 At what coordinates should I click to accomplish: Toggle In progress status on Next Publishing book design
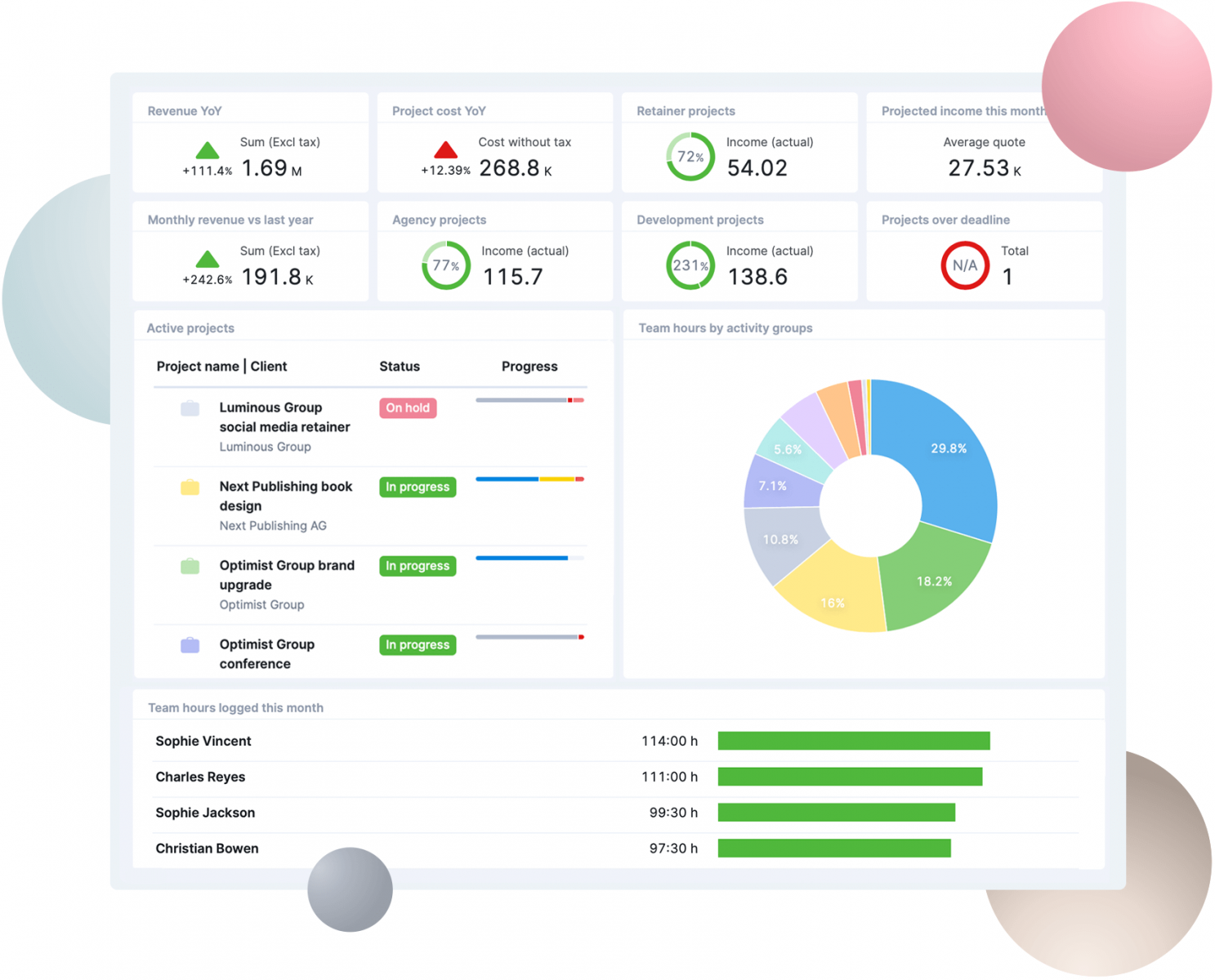click(418, 488)
